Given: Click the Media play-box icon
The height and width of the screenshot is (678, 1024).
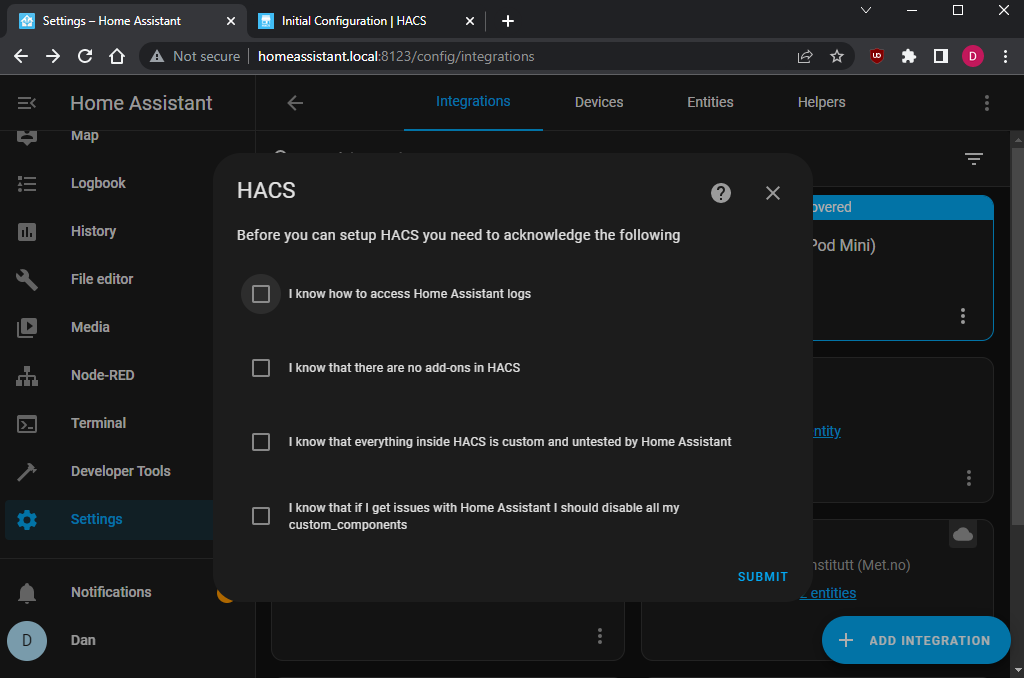Looking at the screenshot, I should (x=27, y=328).
